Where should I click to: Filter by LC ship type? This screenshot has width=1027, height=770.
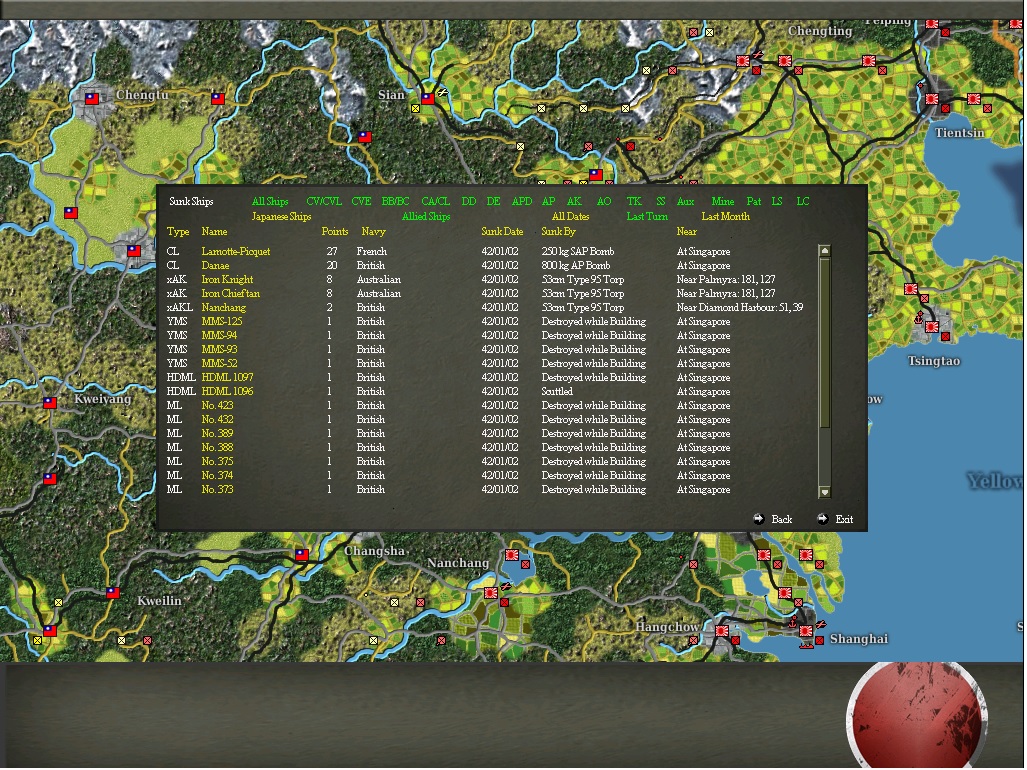coord(803,202)
